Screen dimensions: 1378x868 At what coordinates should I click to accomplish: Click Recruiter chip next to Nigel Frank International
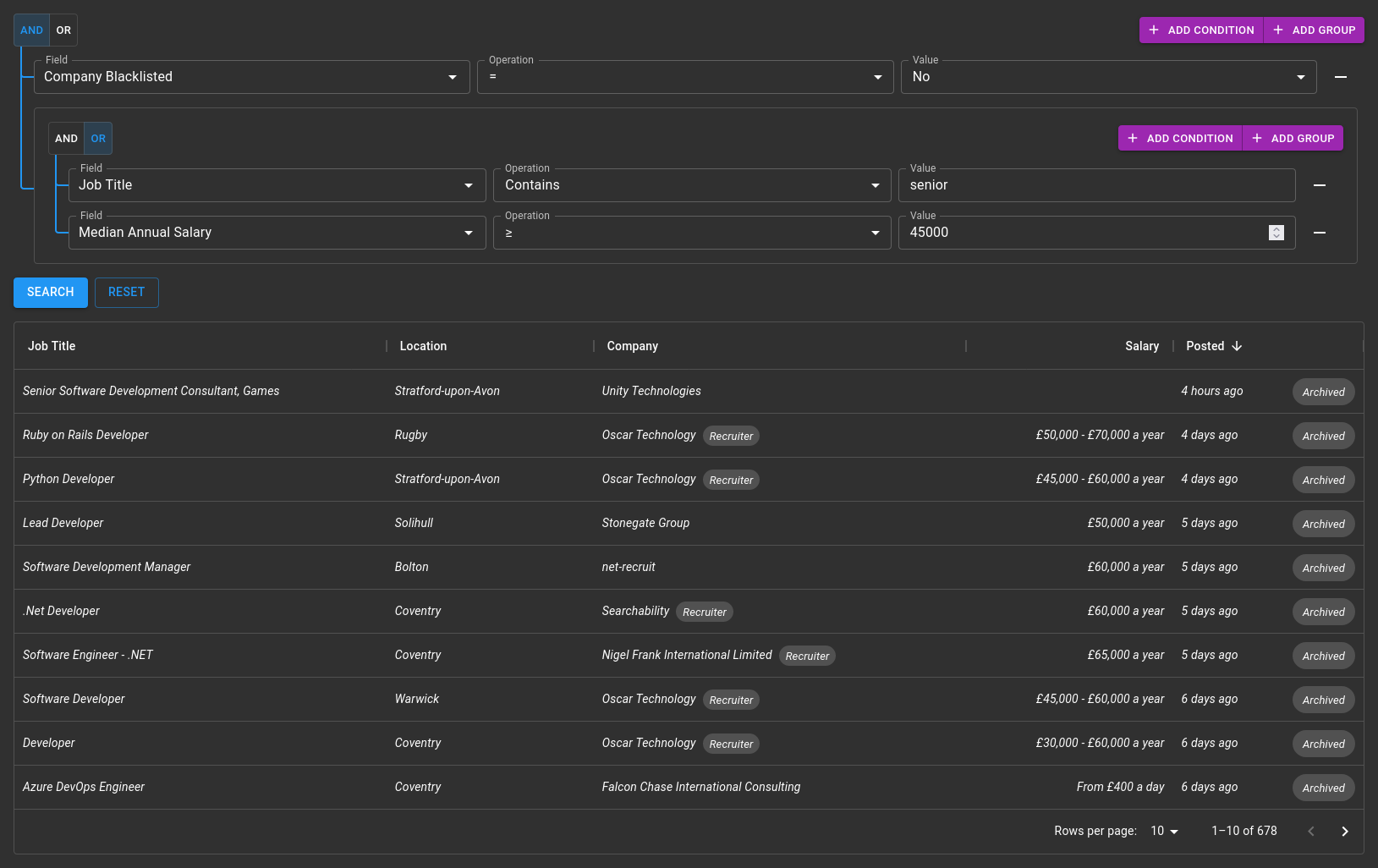point(807,656)
